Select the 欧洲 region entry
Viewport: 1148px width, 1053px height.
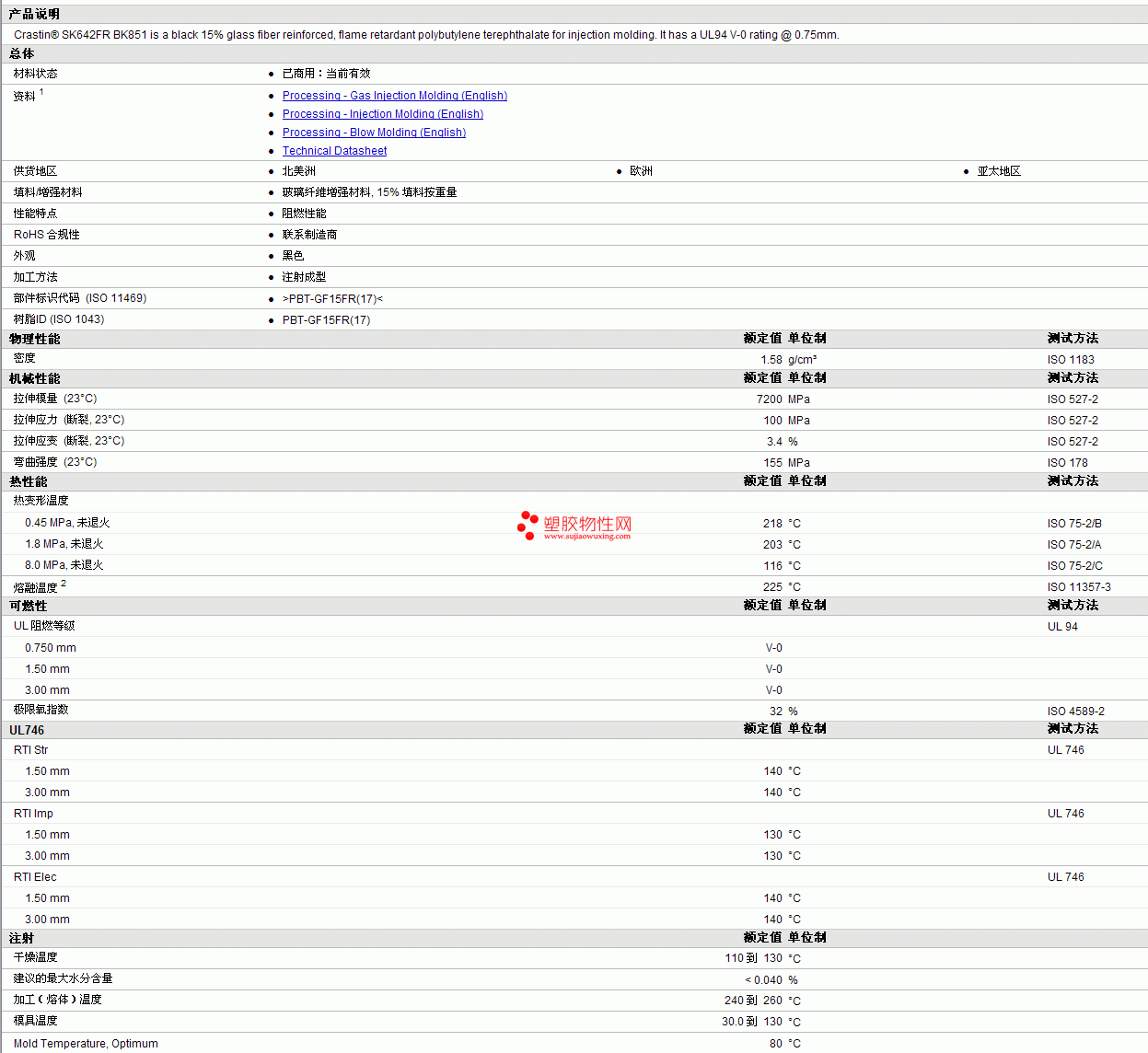pyautogui.click(x=641, y=171)
